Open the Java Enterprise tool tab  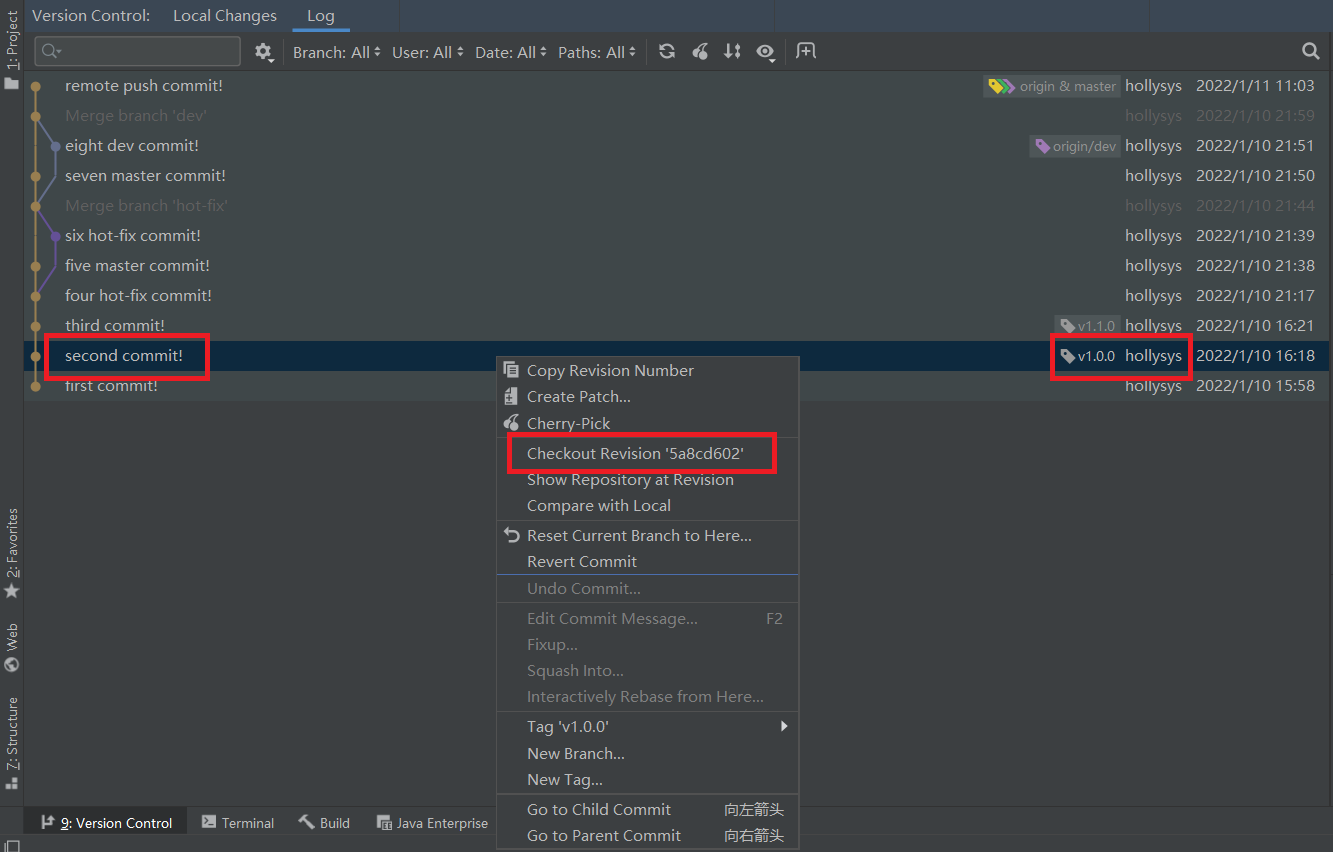click(x=432, y=823)
